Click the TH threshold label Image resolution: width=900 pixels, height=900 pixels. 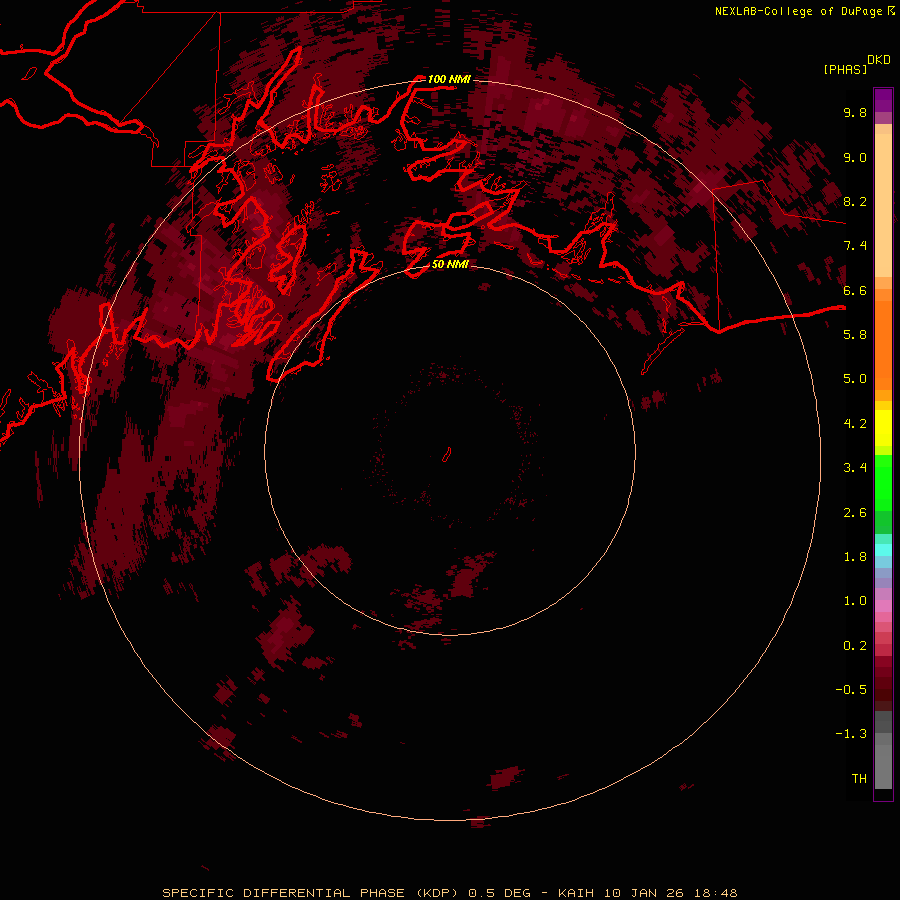pyautogui.click(x=859, y=779)
